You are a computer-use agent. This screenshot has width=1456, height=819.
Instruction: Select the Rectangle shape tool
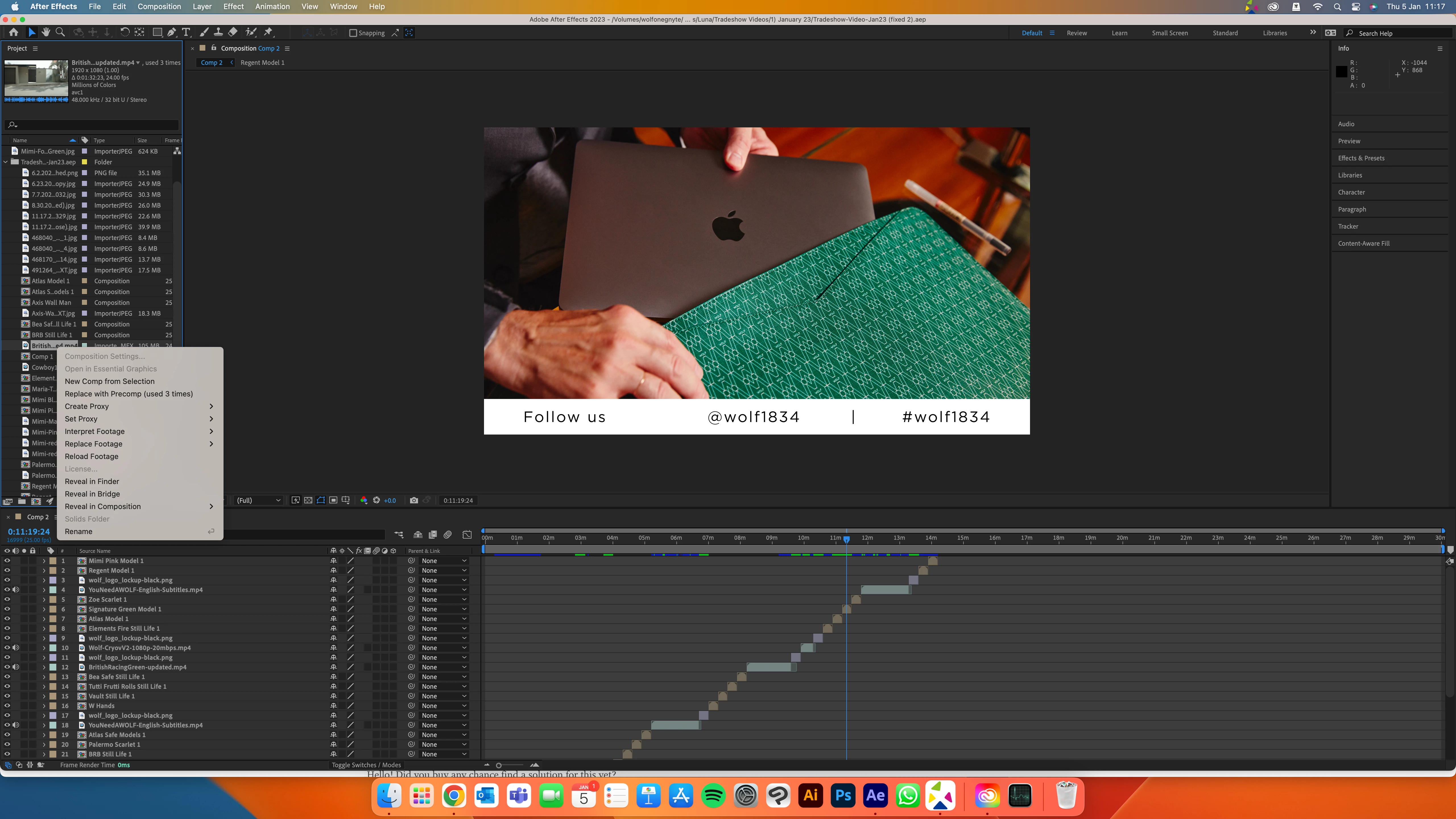tap(157, 33)
